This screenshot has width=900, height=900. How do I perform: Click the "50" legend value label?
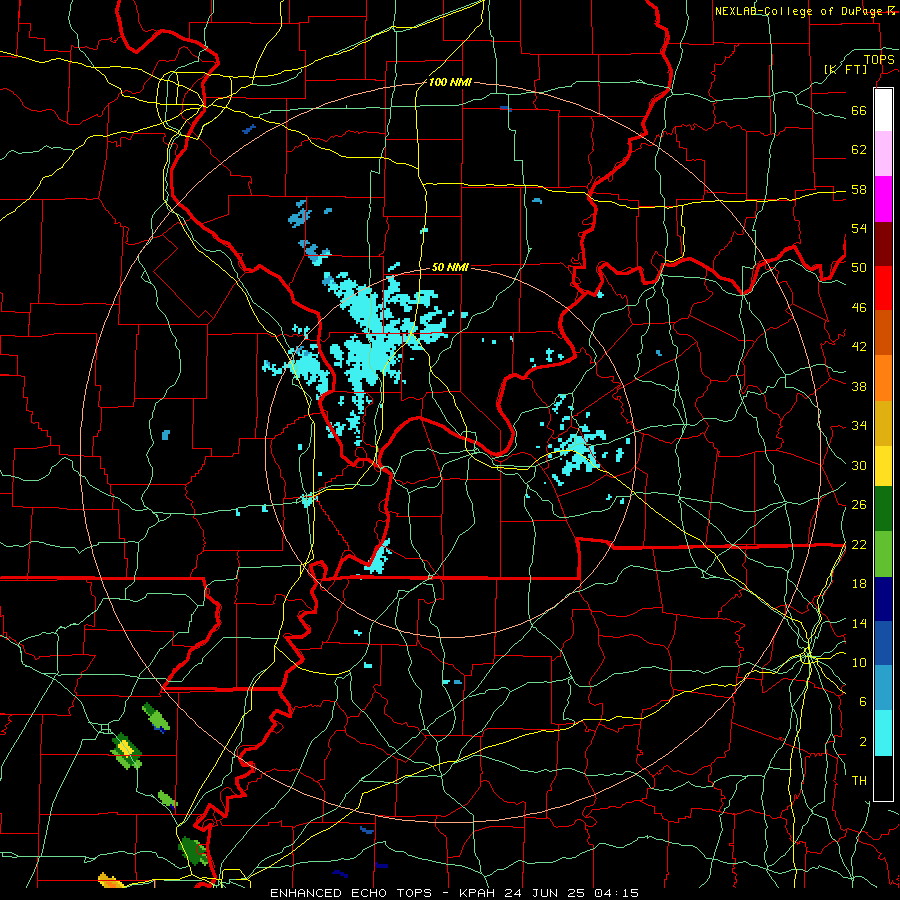[859, 268]
